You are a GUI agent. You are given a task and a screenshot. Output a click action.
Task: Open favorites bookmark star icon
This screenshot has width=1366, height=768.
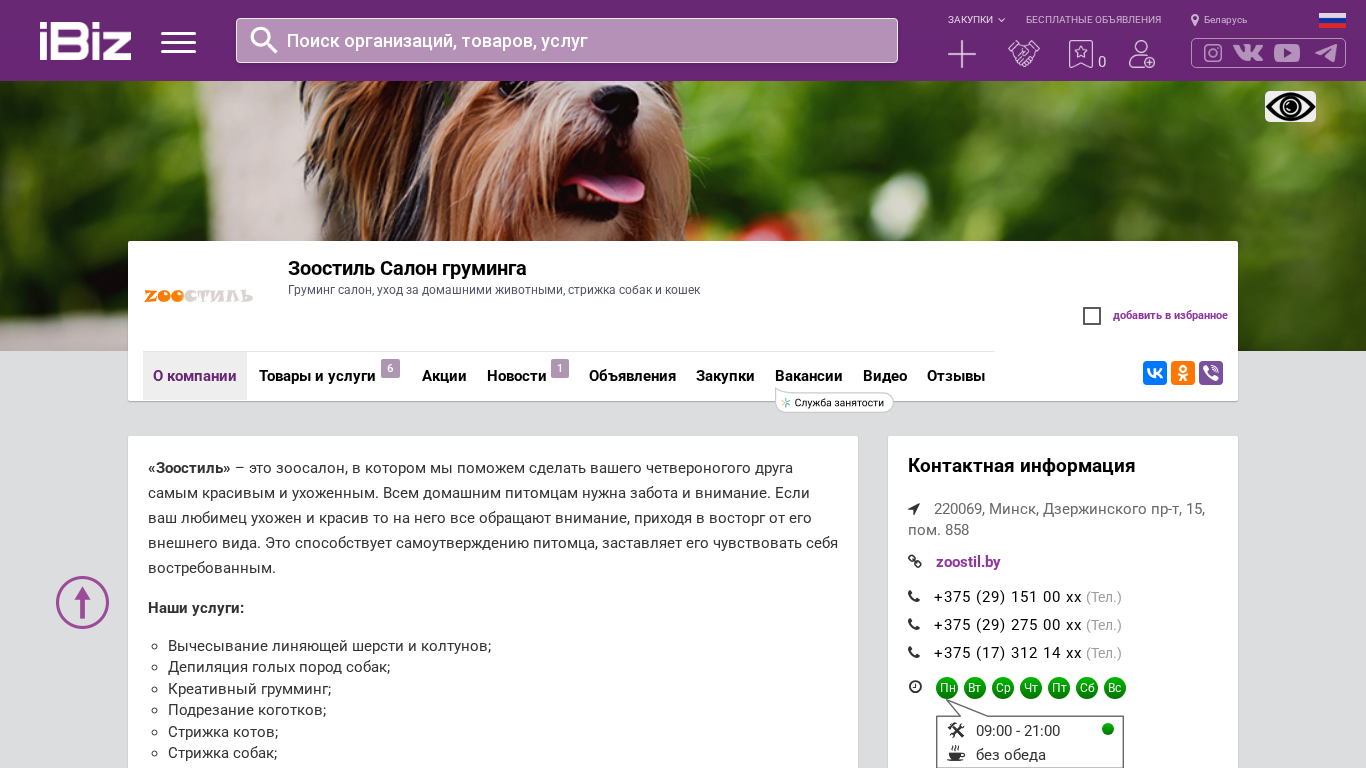[1080, 54]
